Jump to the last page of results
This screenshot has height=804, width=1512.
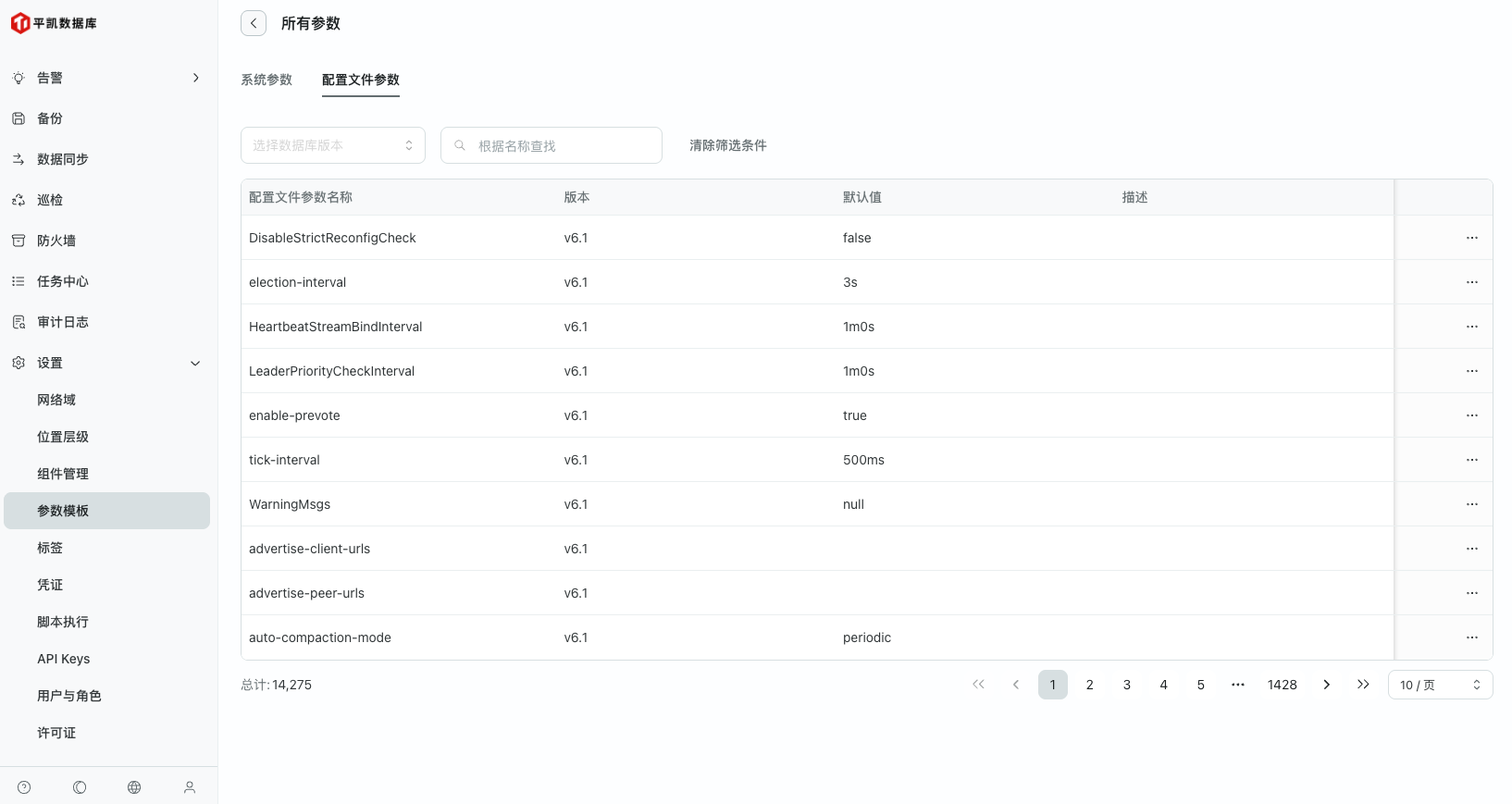click(1363, 685)
